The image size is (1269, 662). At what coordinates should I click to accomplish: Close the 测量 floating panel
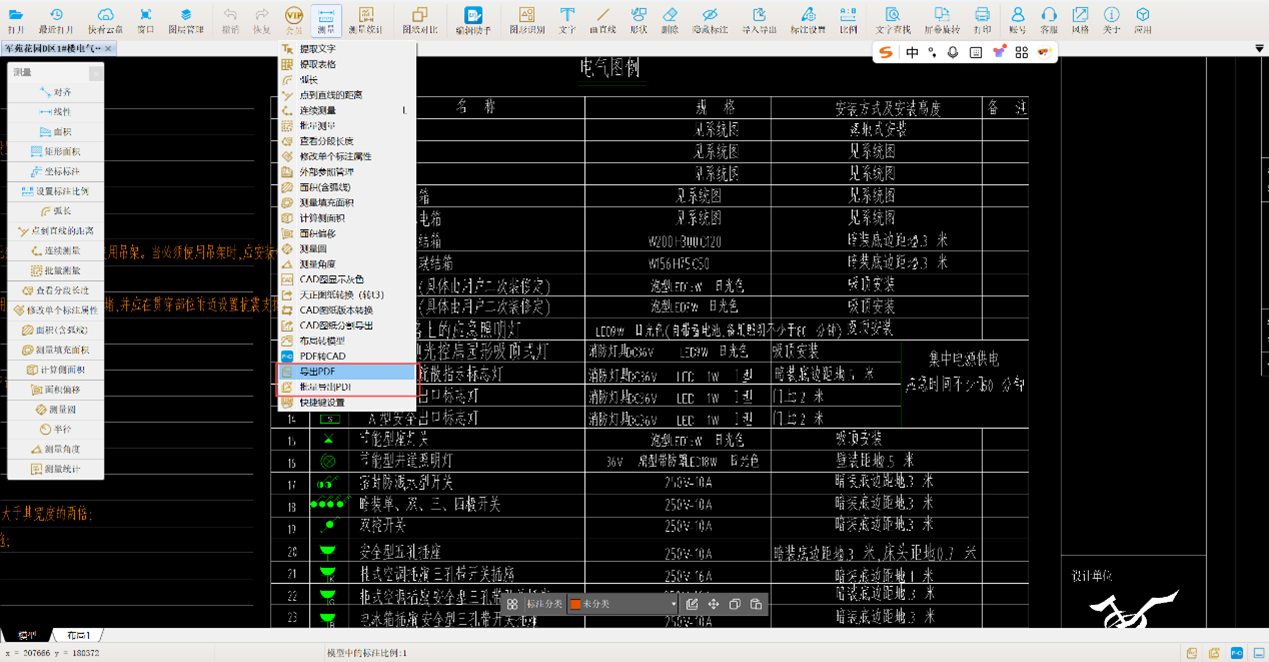pyautogui.click(x=96, y=73)
